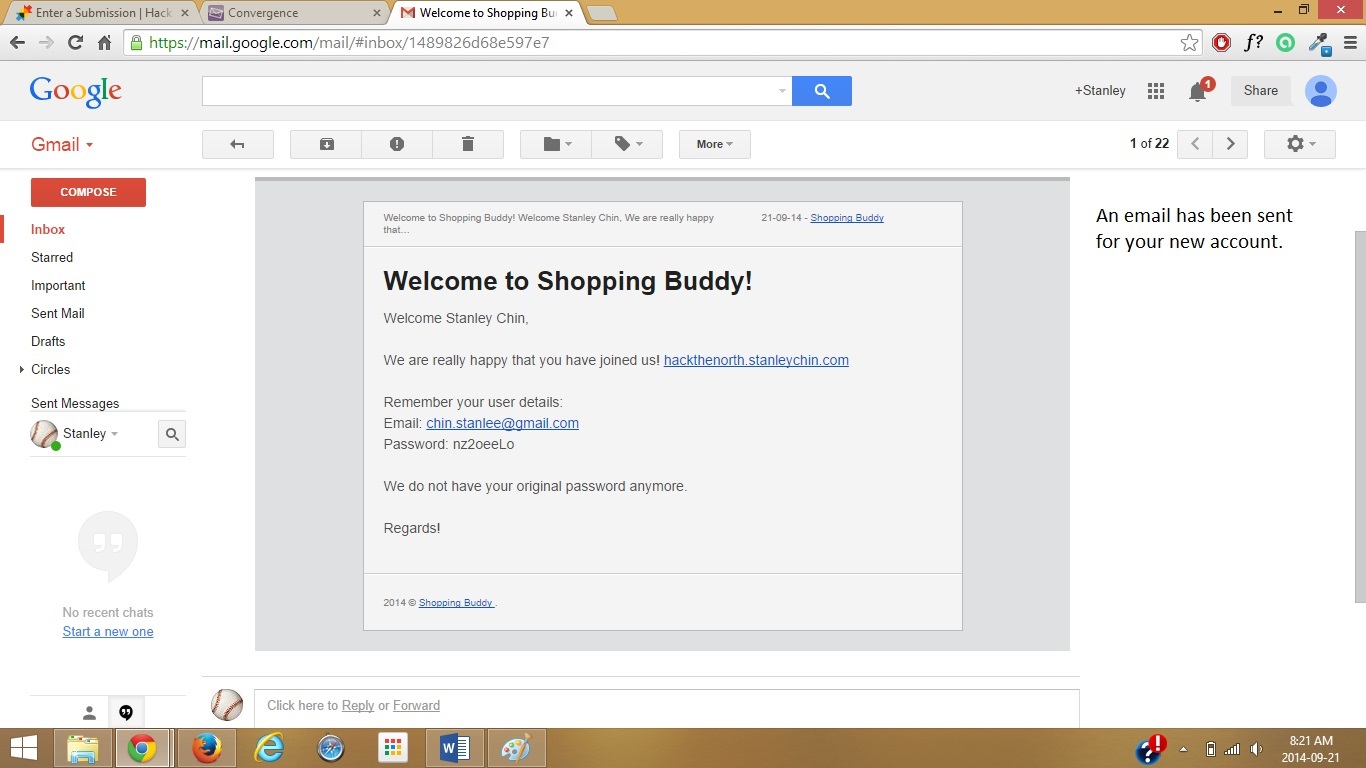Click the green circular extension icon
The height and width of the screenshot is (768, 1366).
coord(1285,43)
